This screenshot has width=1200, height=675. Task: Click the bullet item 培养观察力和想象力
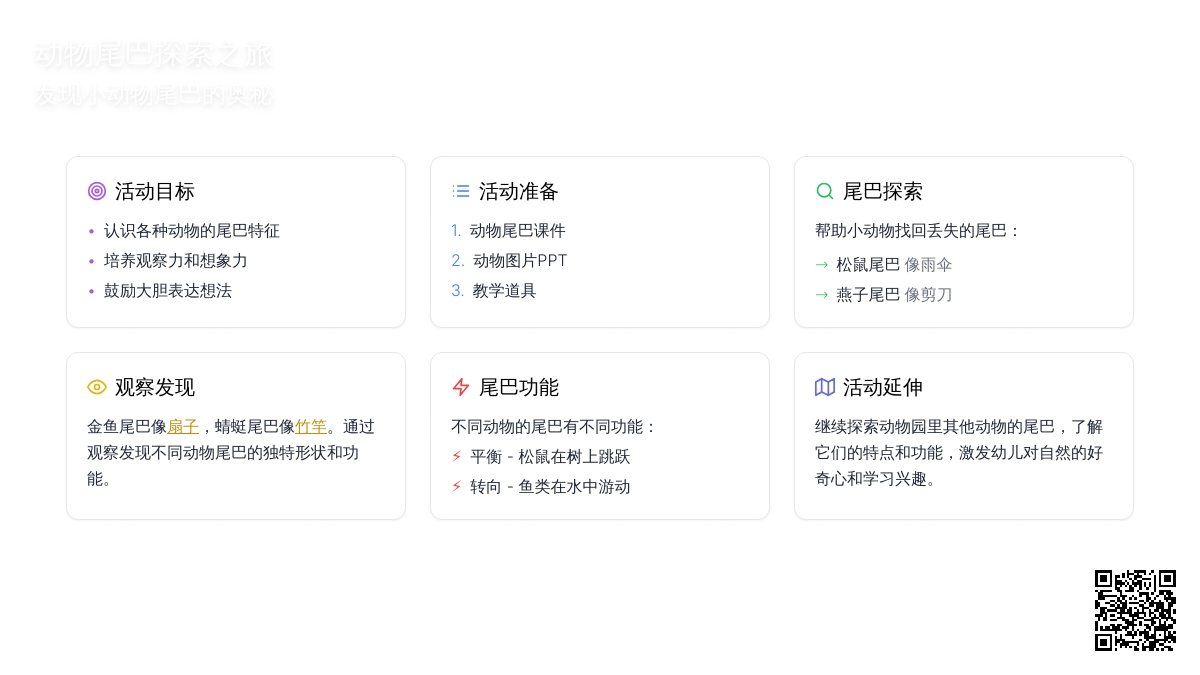[x=175, y=261]
